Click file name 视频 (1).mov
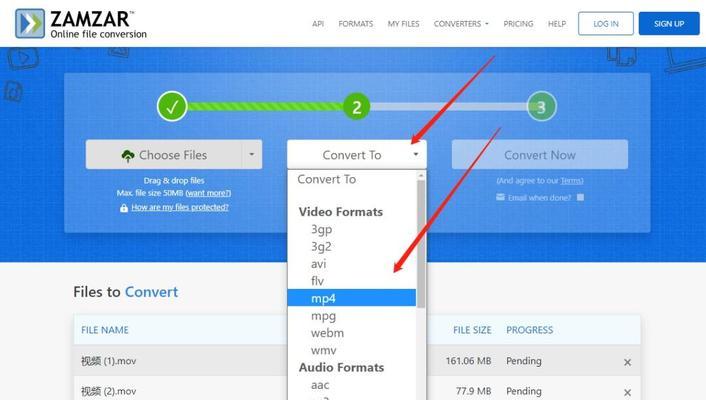Viewport: 706px width, 400px height. (x=109, y=361)
